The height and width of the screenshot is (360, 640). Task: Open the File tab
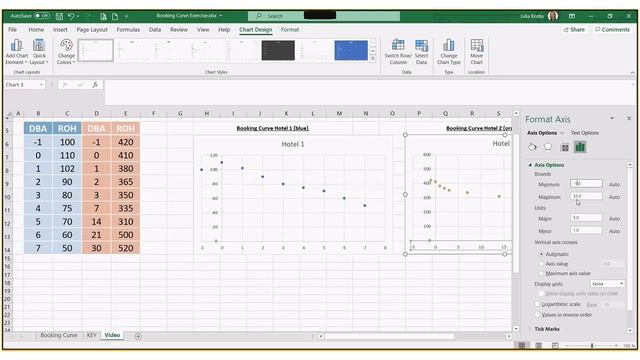(13, 30)
